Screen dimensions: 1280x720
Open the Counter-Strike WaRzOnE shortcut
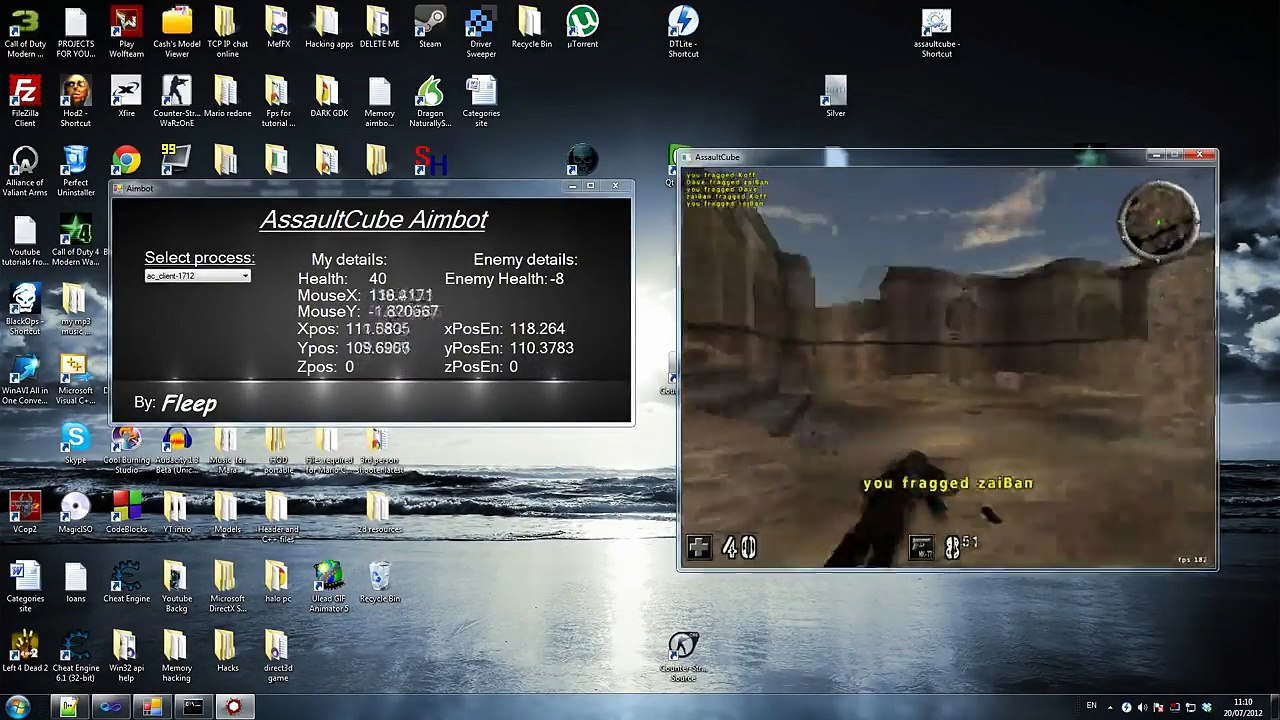click(x=177, y=102)
